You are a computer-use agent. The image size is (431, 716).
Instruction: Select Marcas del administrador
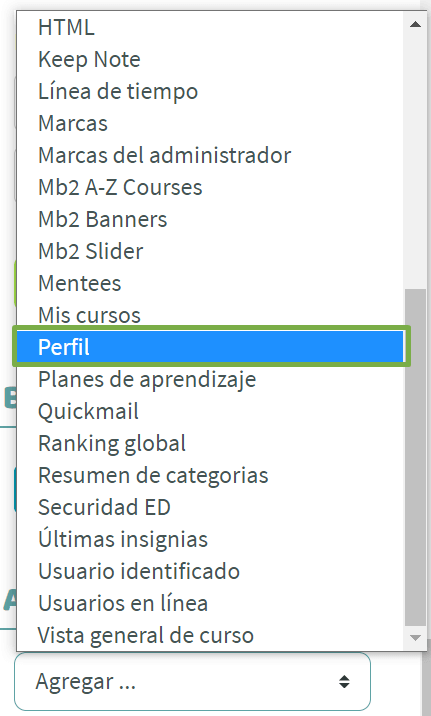tap(210, 155)
